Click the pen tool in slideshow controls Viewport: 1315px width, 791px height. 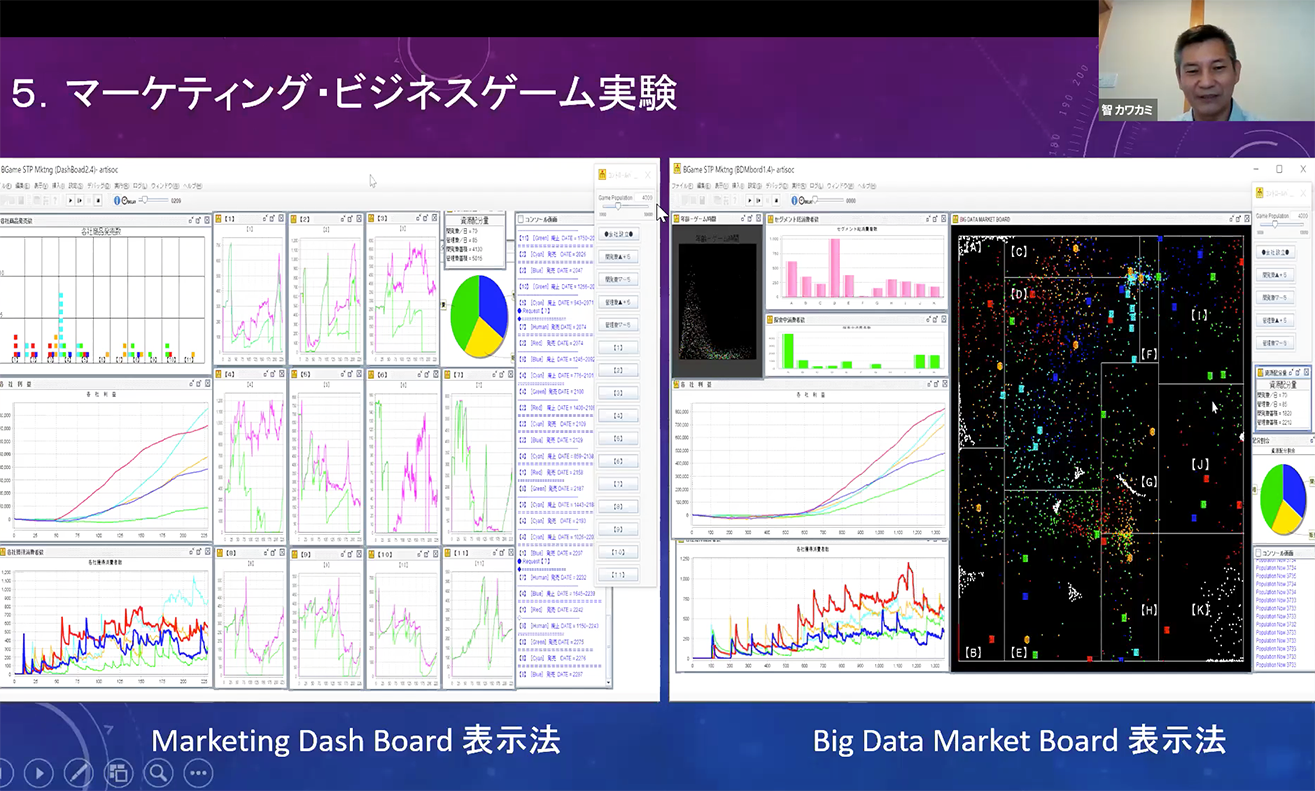point(79,772)
